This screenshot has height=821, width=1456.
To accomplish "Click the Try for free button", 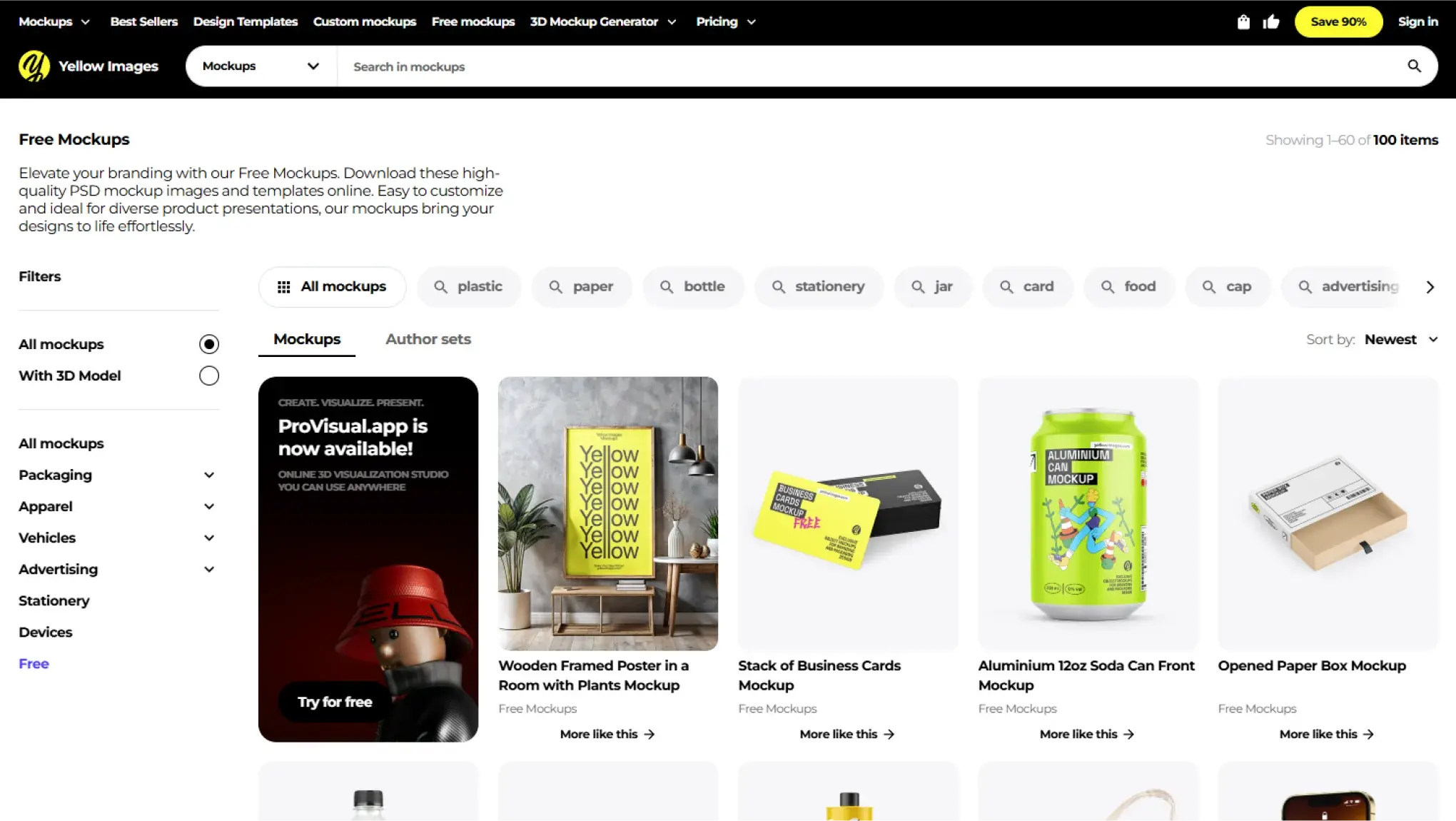I will point(335,702).
